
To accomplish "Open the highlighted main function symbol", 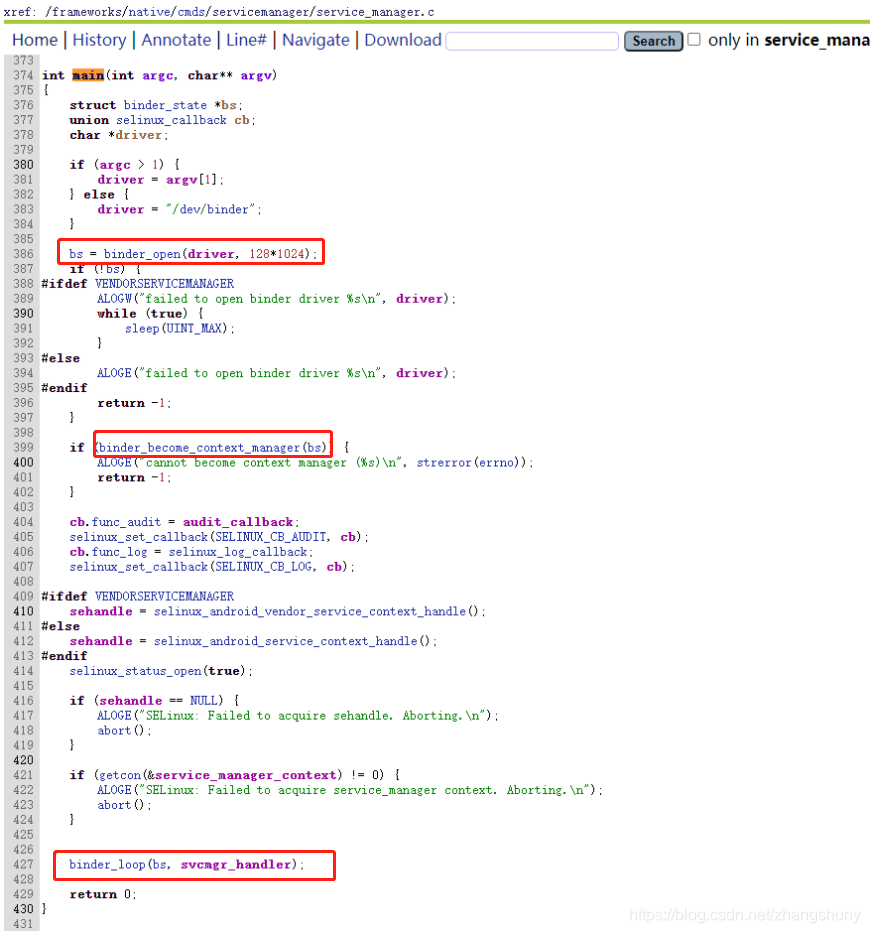I will (88, 75).
